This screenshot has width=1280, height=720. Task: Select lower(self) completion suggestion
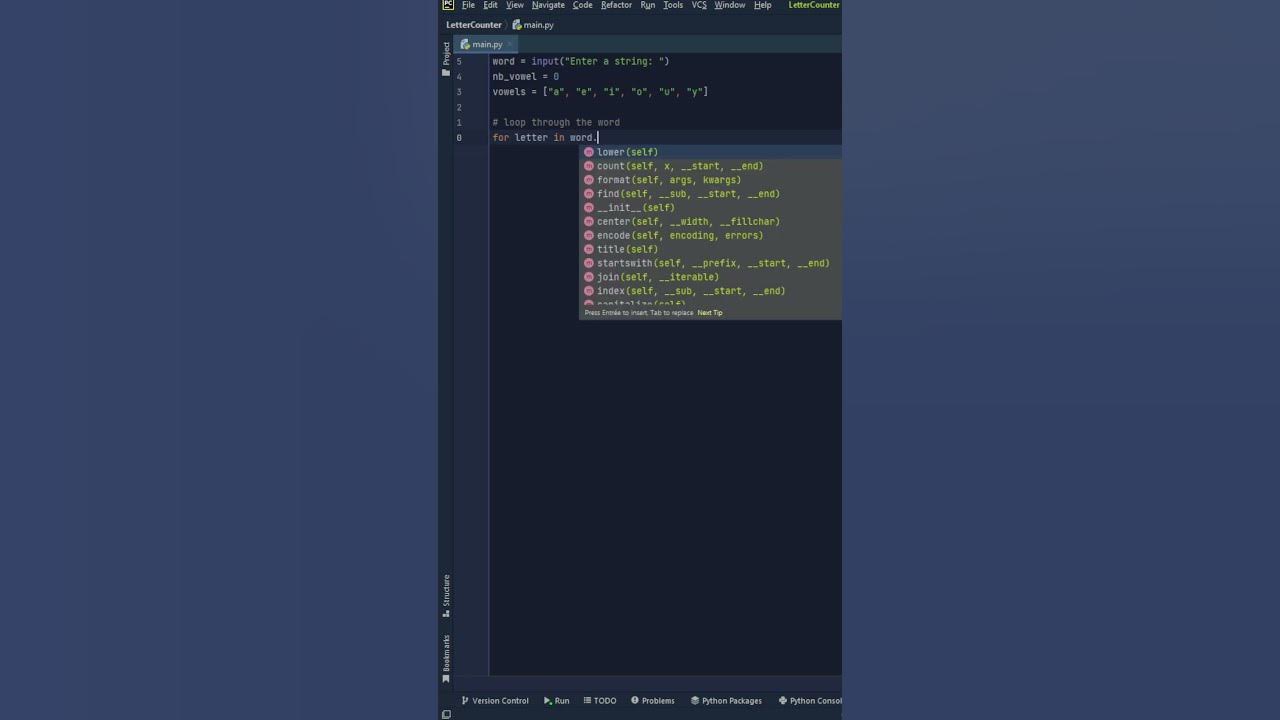point(711,152)
